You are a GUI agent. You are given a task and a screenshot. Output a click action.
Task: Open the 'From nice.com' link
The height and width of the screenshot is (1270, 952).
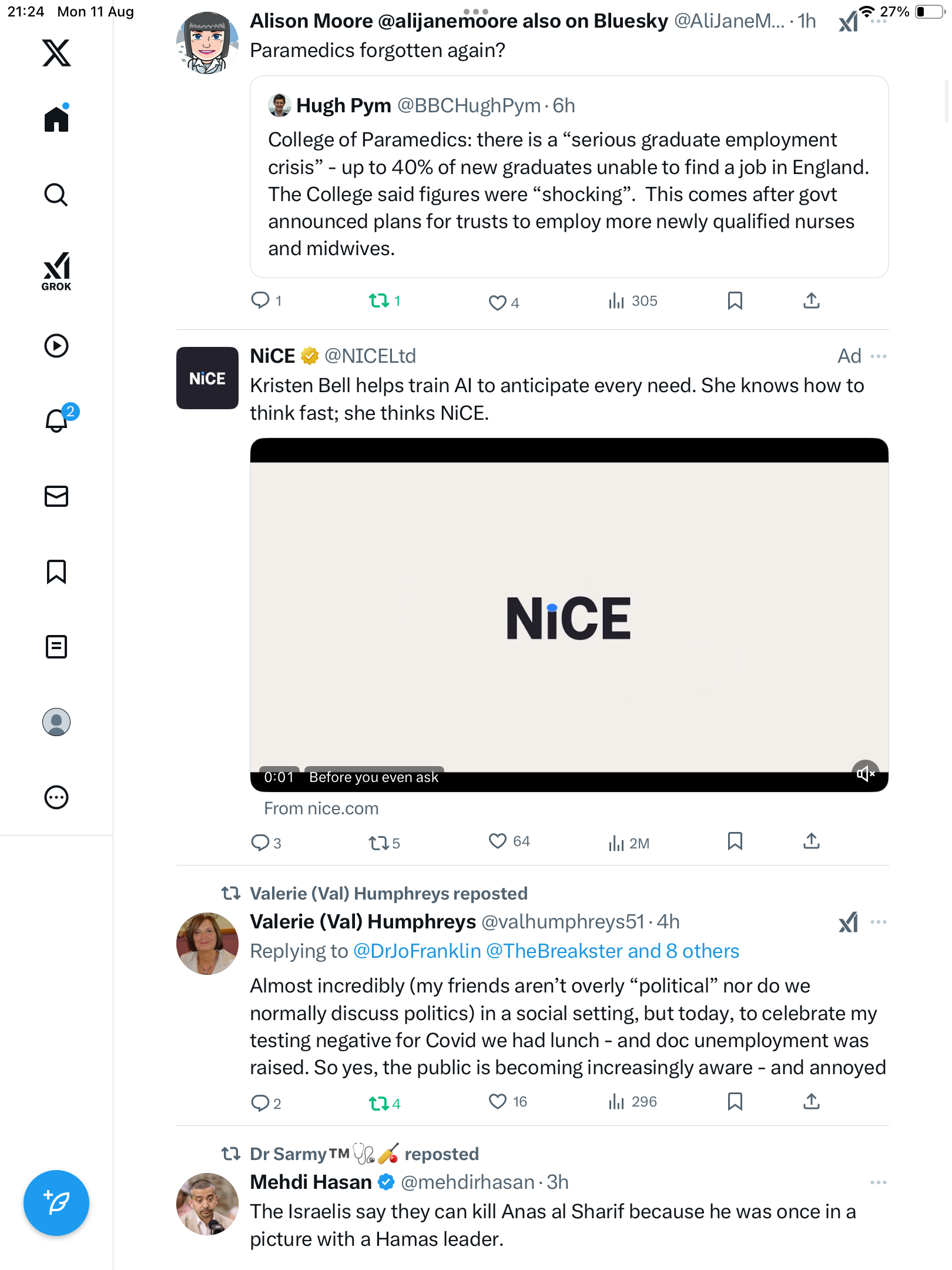321,809
